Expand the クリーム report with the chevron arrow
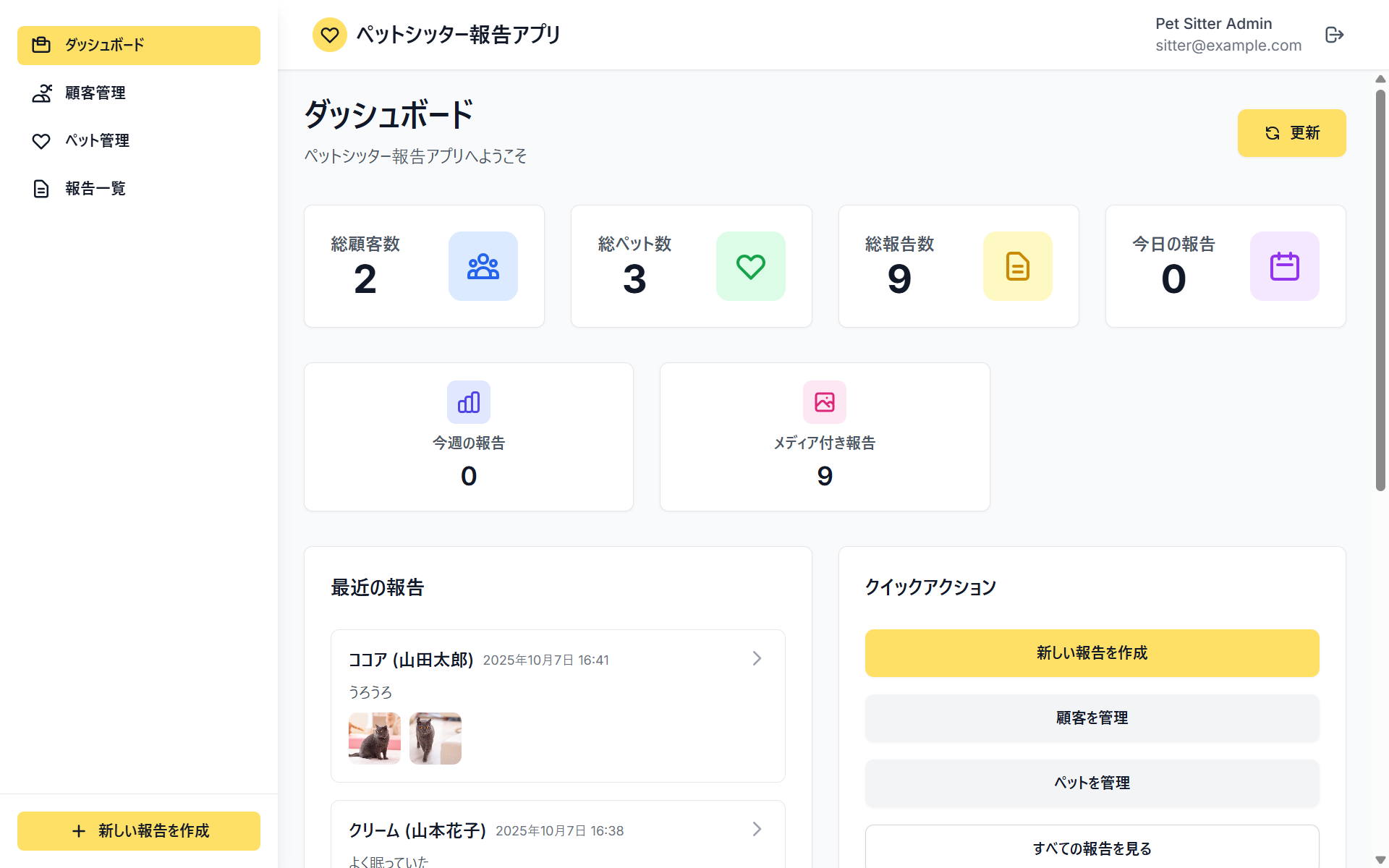 pyautogui.click(x=757, y=829)
